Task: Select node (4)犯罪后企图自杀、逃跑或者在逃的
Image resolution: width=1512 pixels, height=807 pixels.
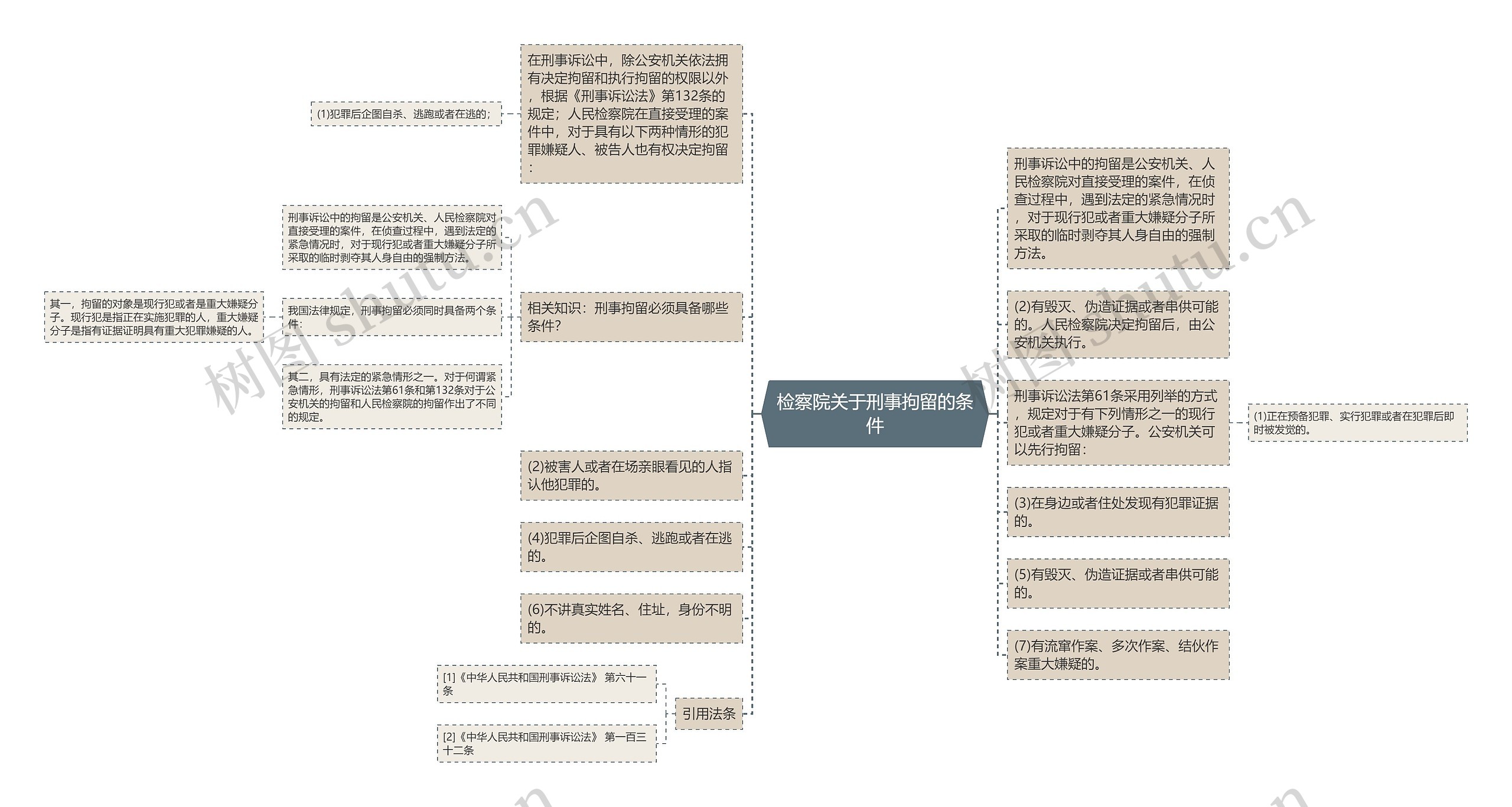Action: [x=631, y=547]
